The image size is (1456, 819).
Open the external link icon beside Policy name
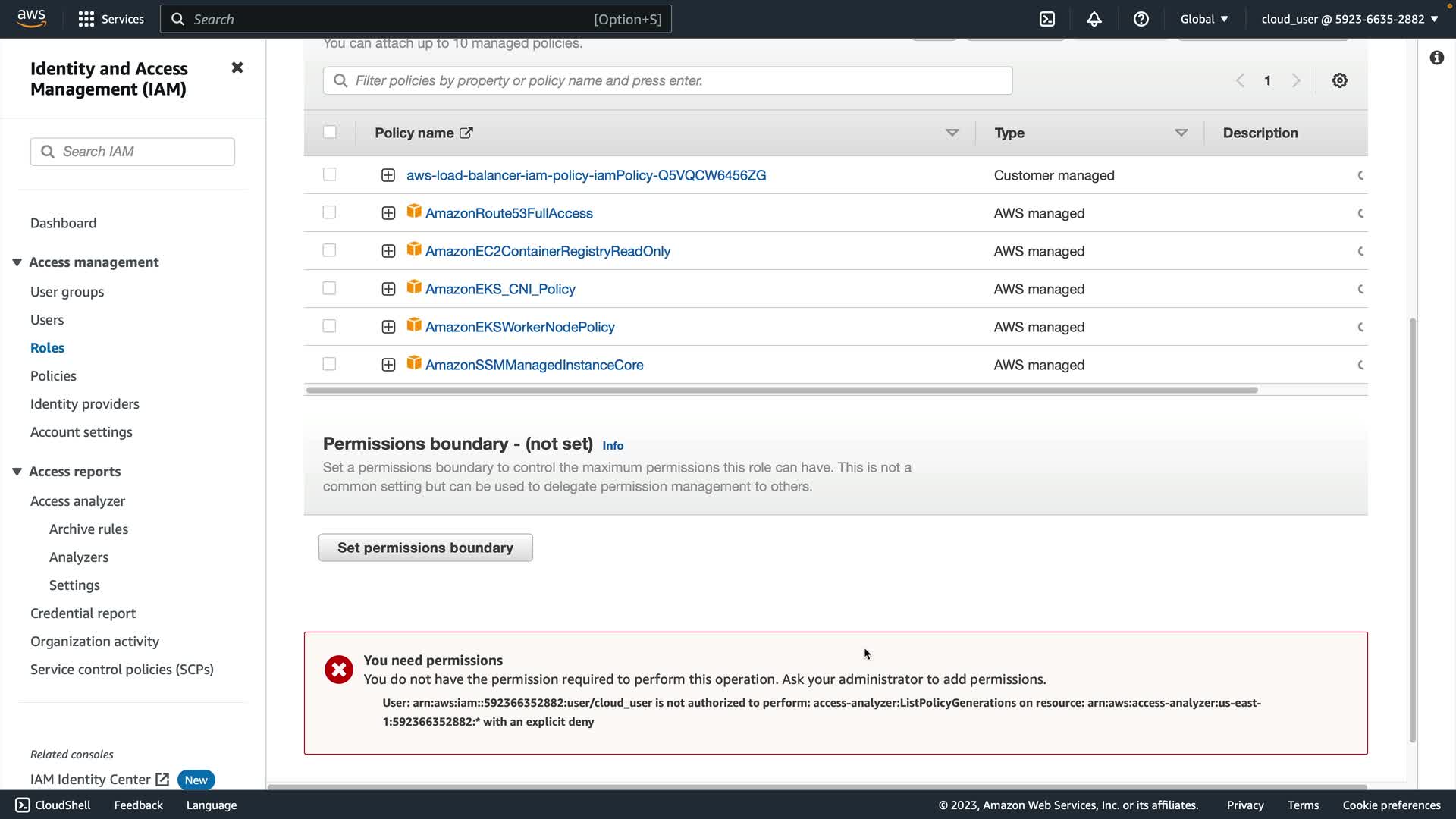(466, 133)
